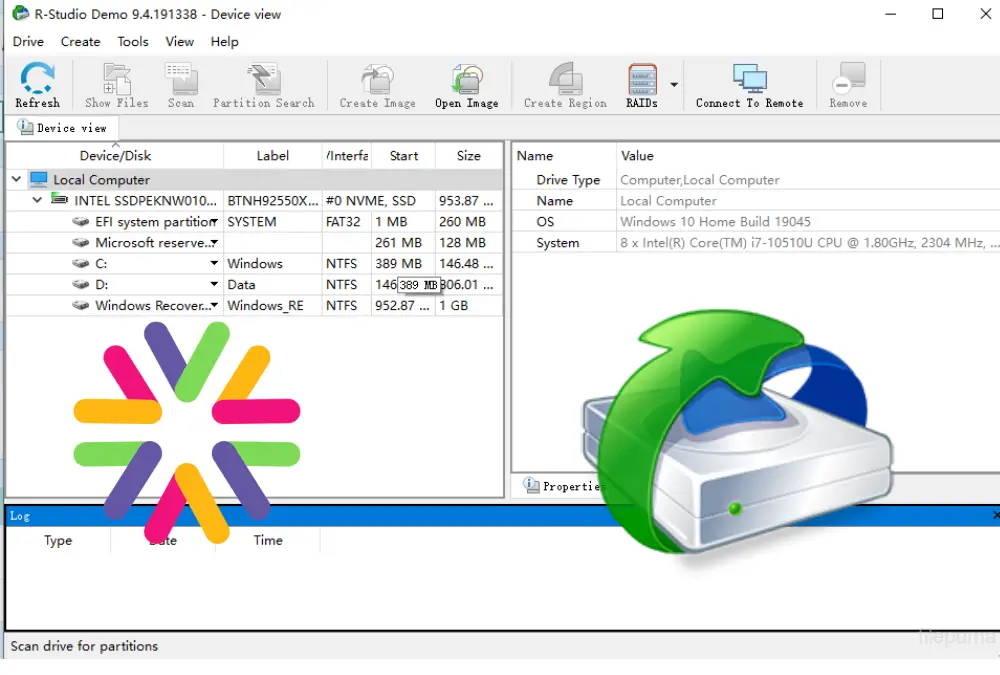Click disk icon beside EFI system partition
Viewport: 1000px width, 675px height.
pyautogui.click(x=80, y=221)
